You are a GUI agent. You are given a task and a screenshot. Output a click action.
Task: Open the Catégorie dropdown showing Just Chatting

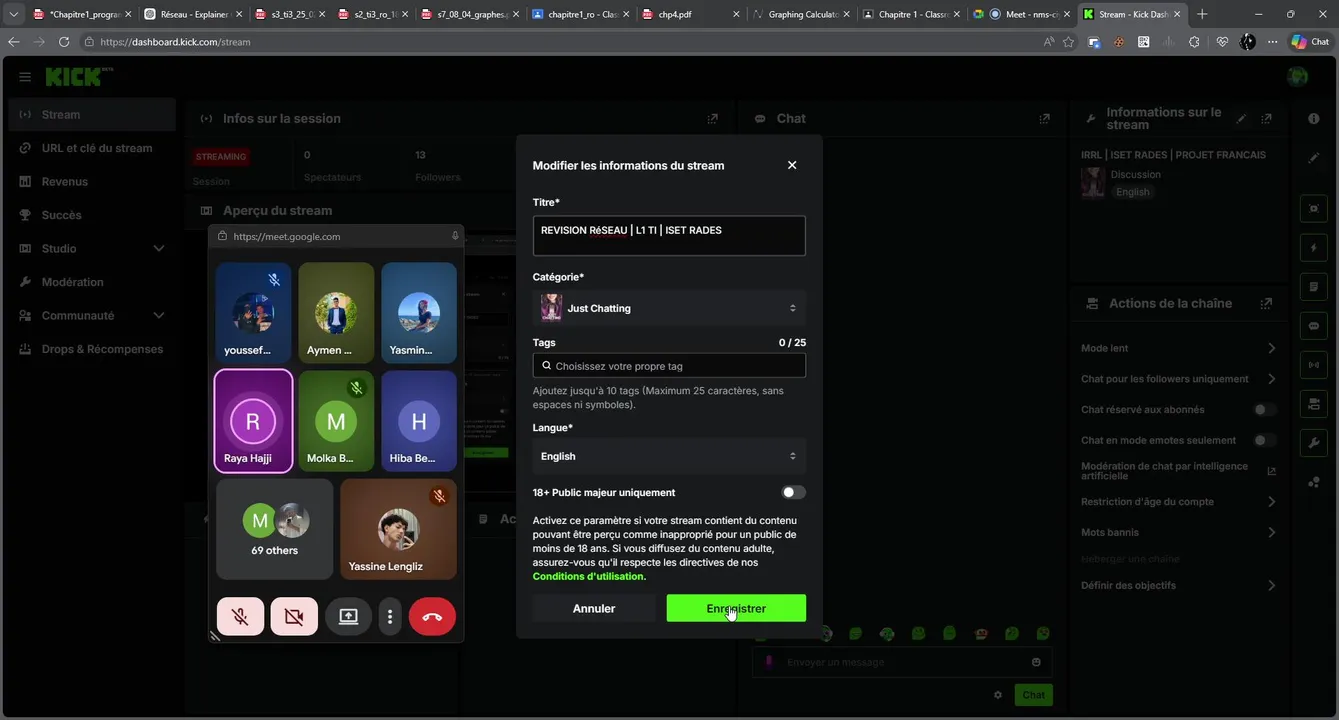[669, 308]
